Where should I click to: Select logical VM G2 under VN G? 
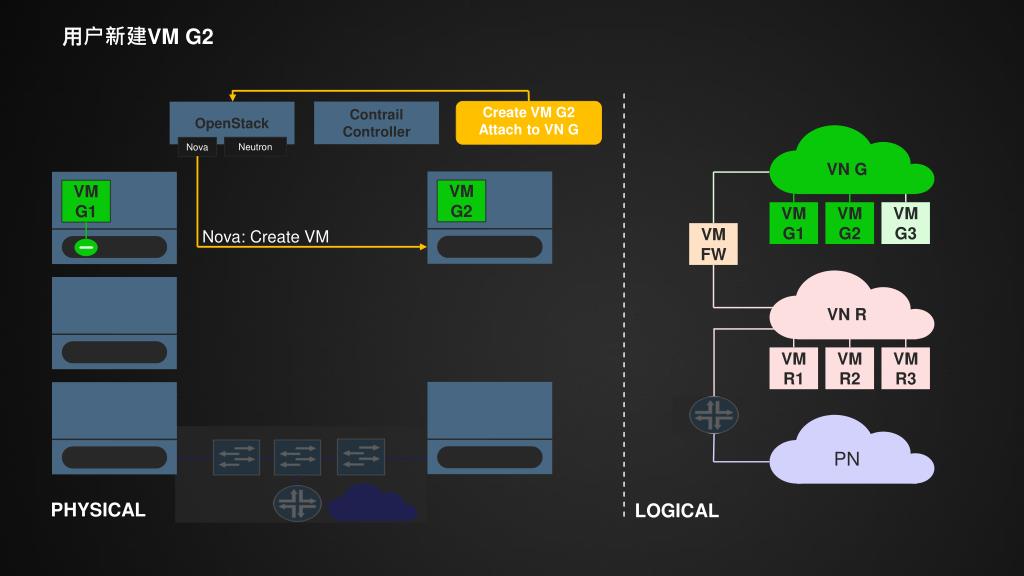(850, 223)
